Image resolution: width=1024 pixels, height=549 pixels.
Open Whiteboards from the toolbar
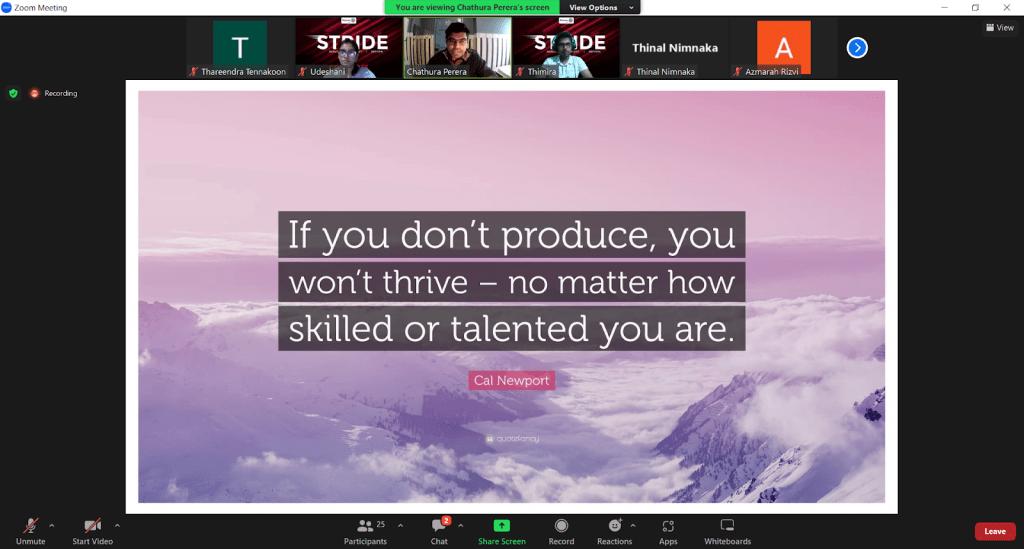tap(727, 526)
